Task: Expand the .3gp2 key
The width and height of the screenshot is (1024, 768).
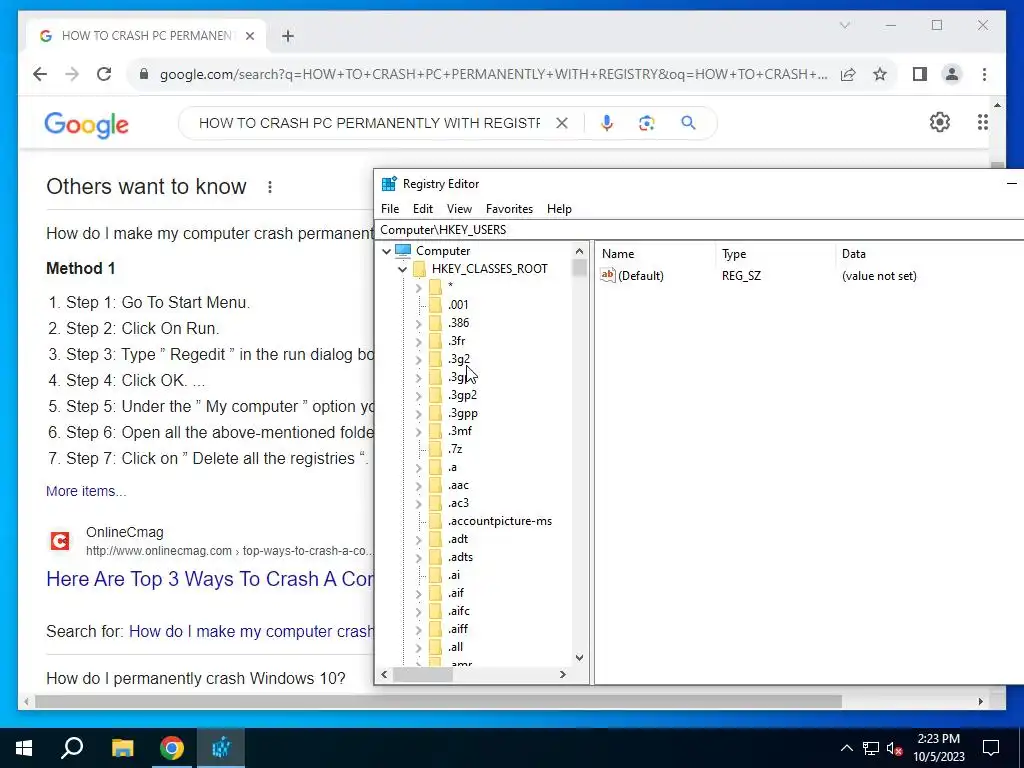Action: [x=419, y=396]
